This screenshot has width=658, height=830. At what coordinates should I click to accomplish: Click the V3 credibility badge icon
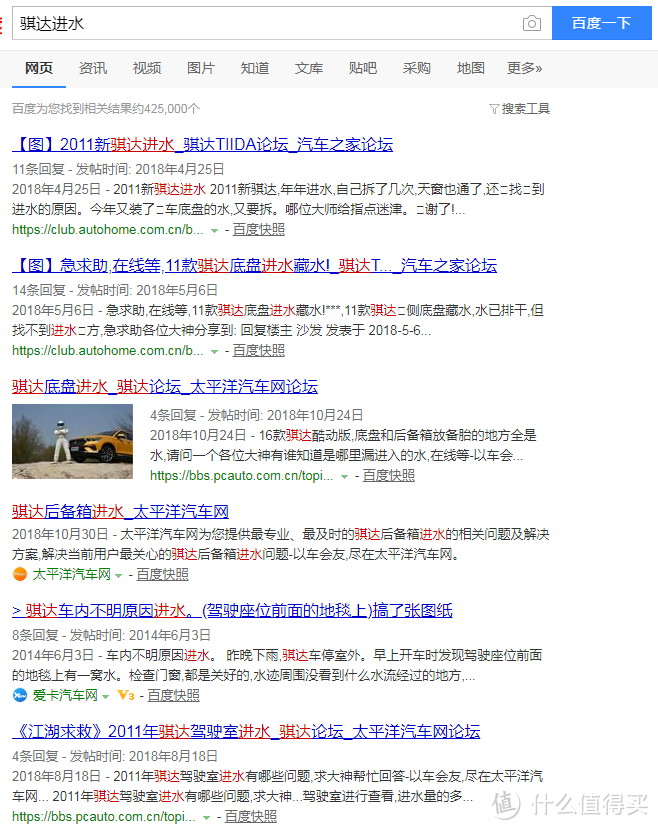(126, 695)
